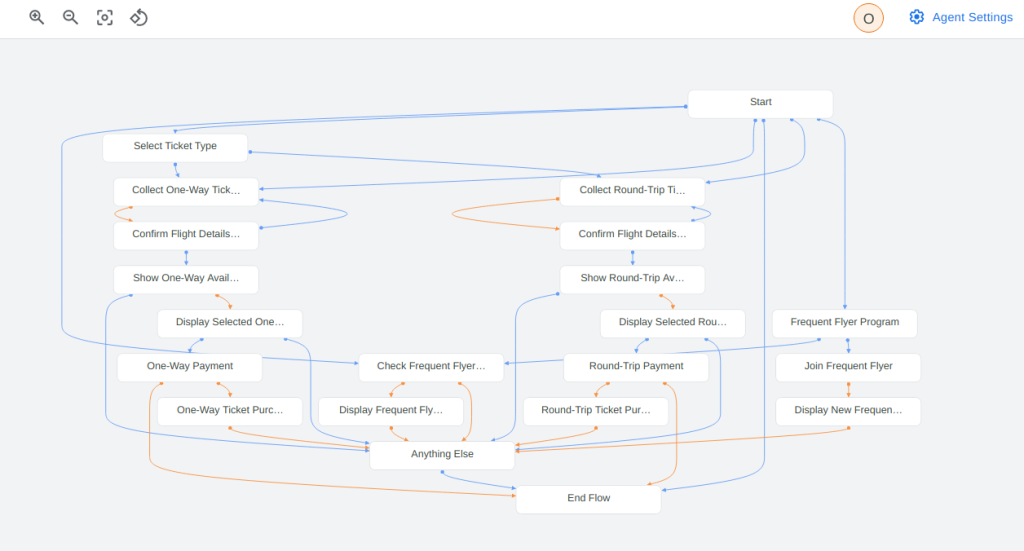Viewport: 1024px width, 551px height.
Task: Click the Round-Trip Payment node
Action: (636, 367)
